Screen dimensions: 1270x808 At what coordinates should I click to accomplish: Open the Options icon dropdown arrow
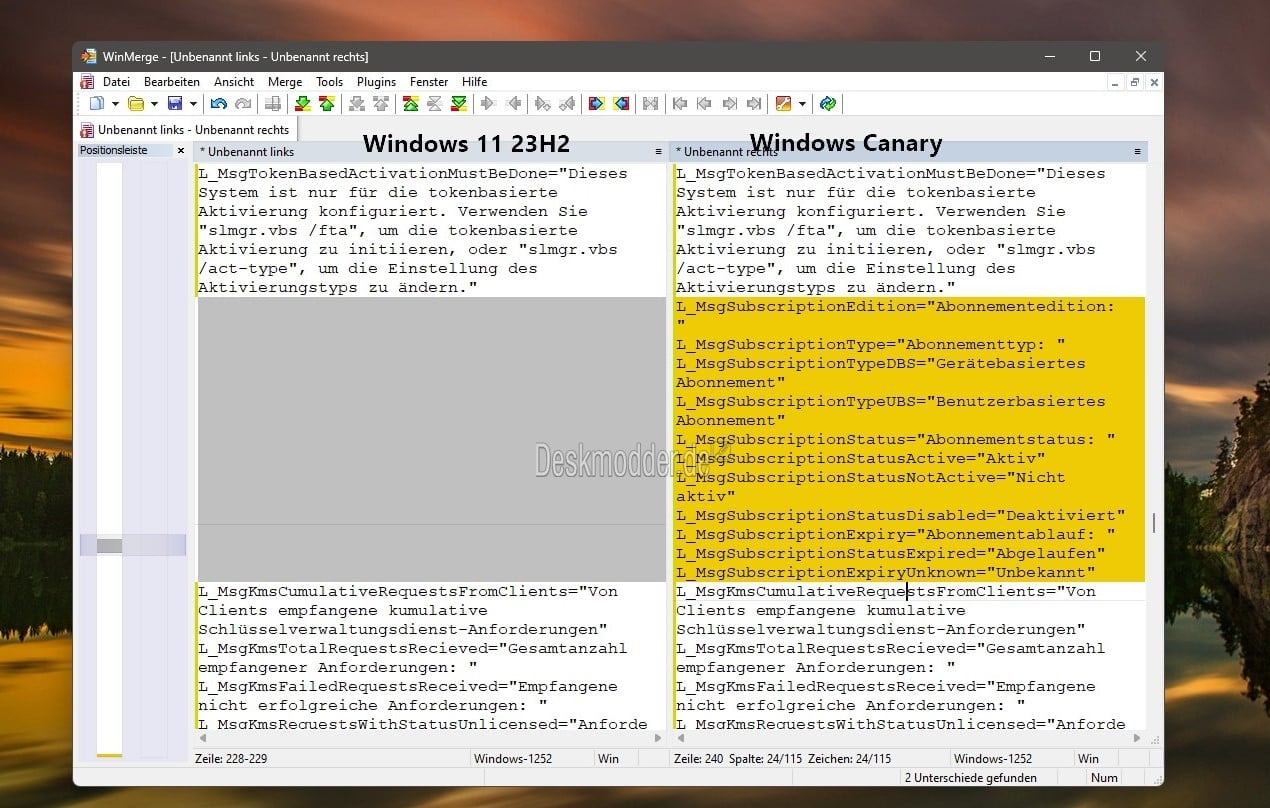click(802, 104)
